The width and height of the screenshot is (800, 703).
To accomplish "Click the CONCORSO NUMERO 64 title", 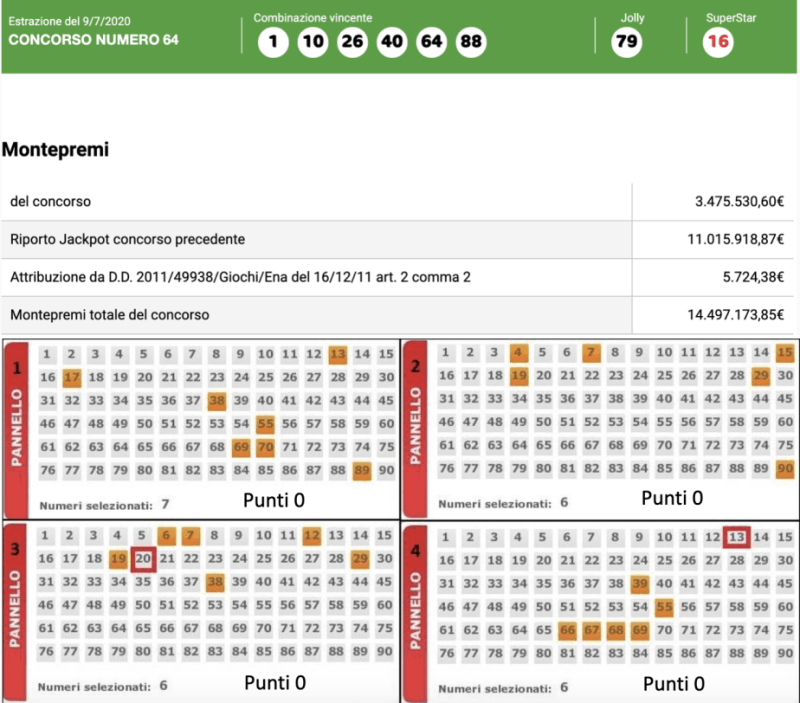I will 86,41.
